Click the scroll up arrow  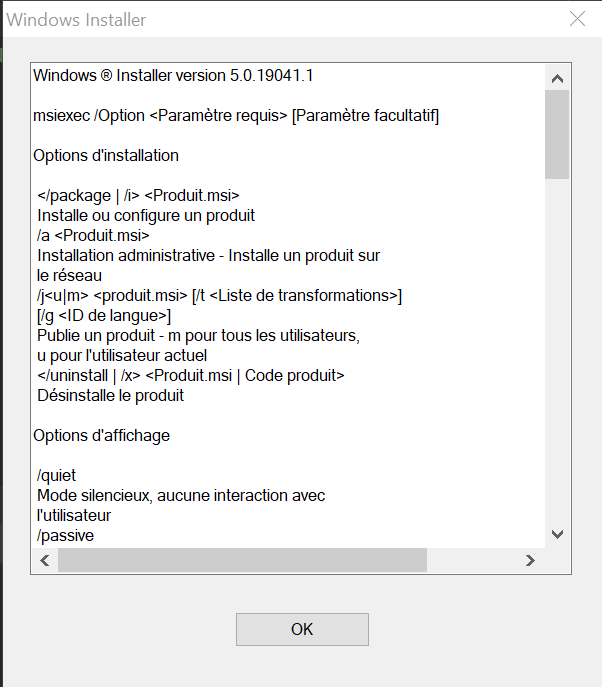[557, 78]
